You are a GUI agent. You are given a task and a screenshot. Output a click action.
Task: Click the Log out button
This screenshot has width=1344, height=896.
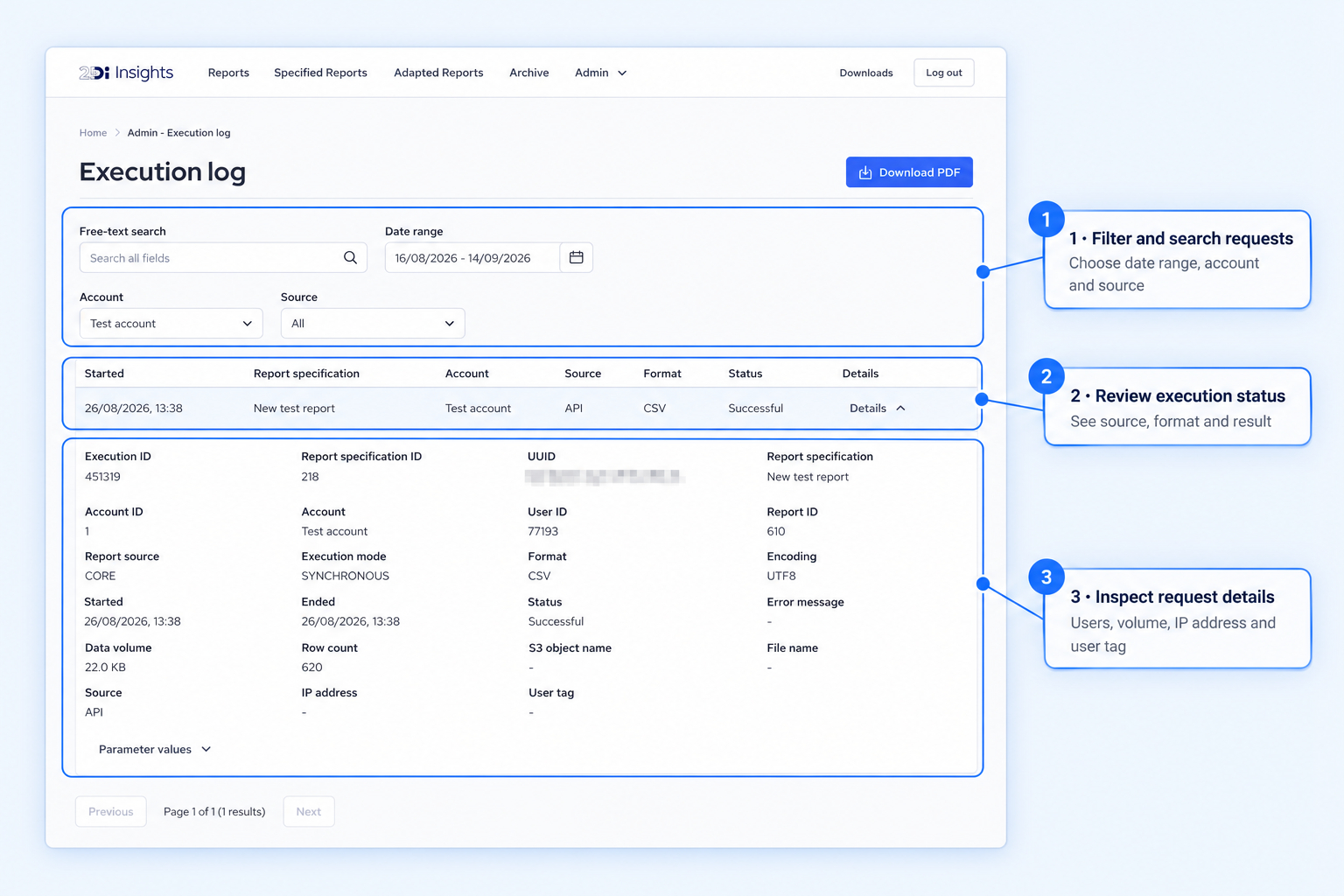coord(943,73)
